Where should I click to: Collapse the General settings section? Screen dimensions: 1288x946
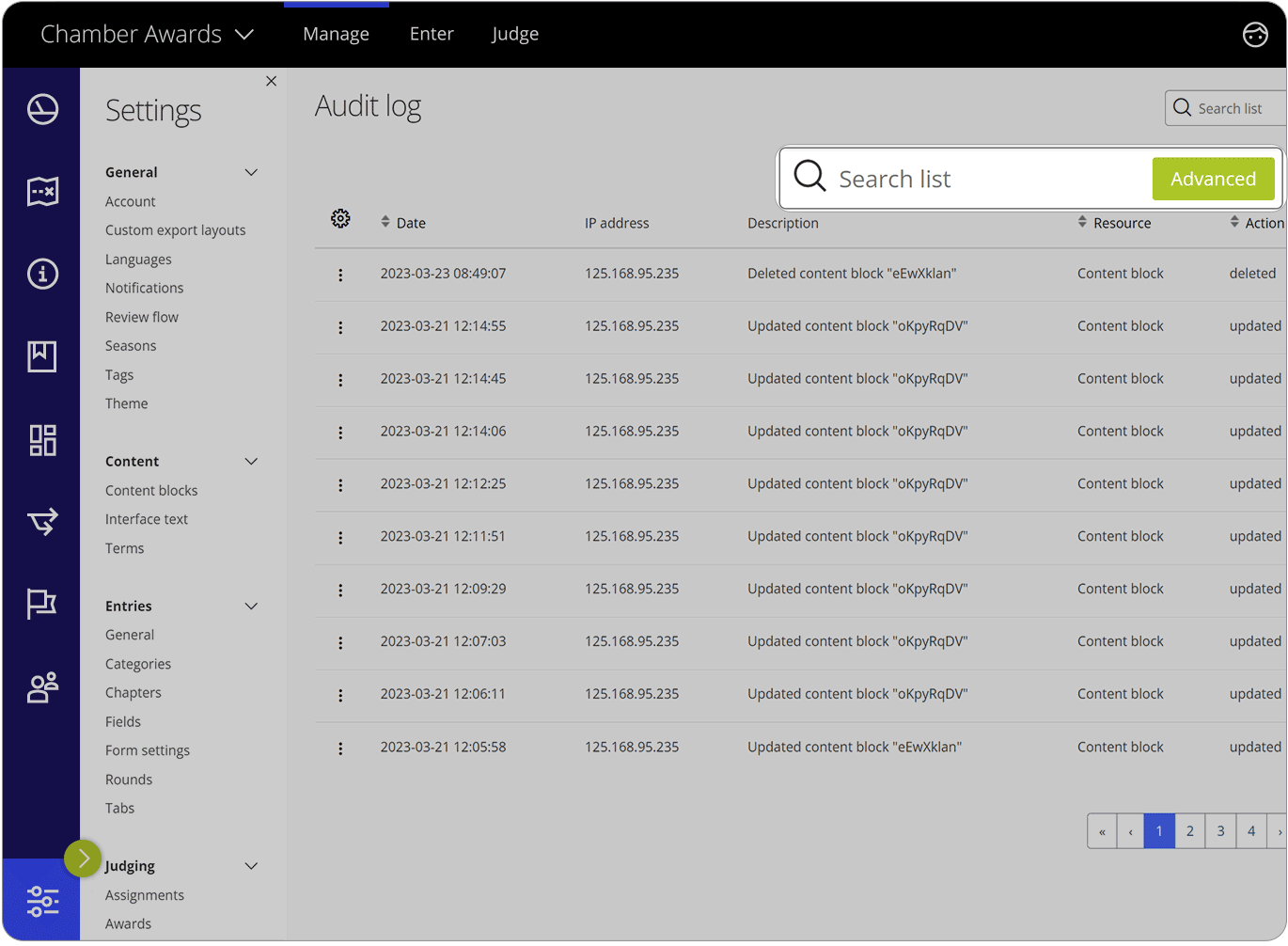tap(251, 172)
